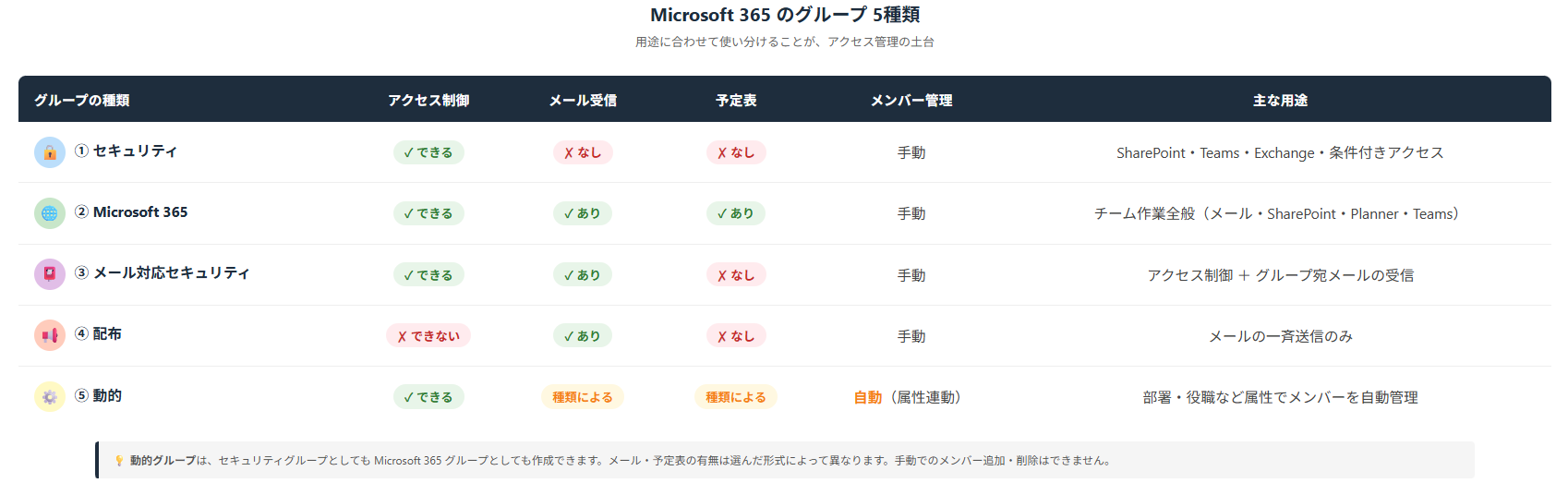Image resolution: width=1568 pixels, height=495 pixels.
Task: Click the lightbulb icon in the note
Action: tap(119, 460)
